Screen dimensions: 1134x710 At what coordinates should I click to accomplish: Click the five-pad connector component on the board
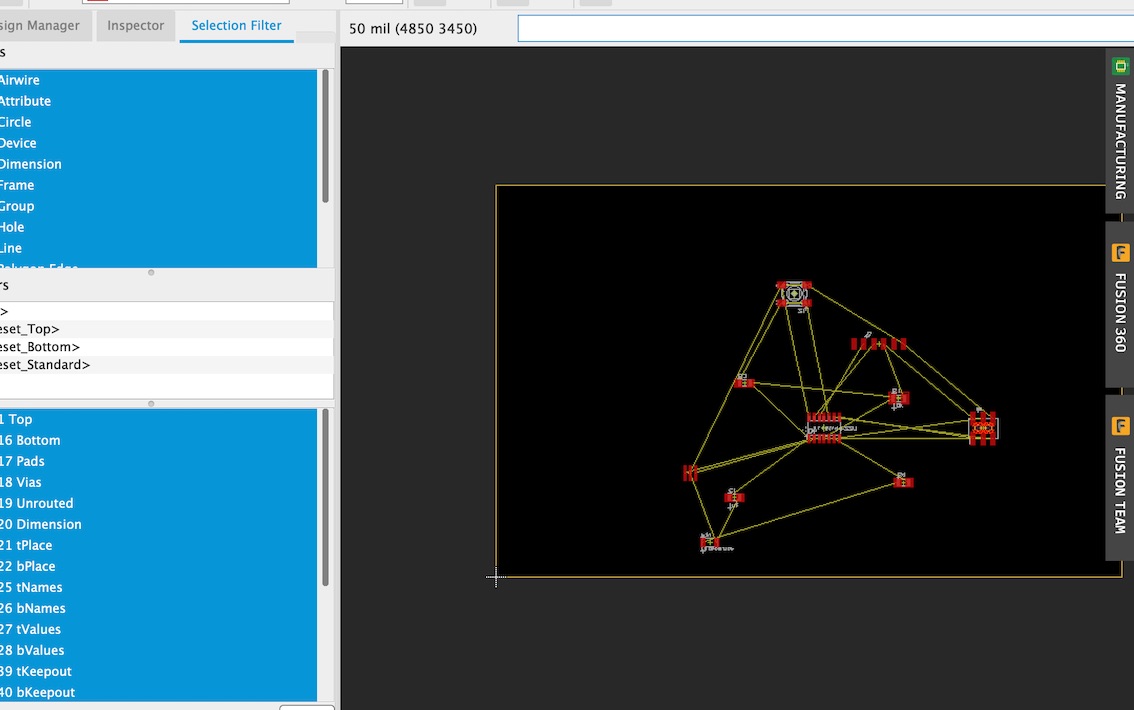coord(879,343)
